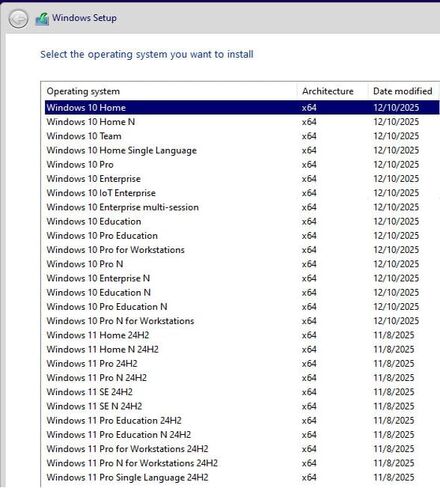Viewport: 440px width, 488px height.
Task: Sort by Architecture column header
Action: pos(332,91)
